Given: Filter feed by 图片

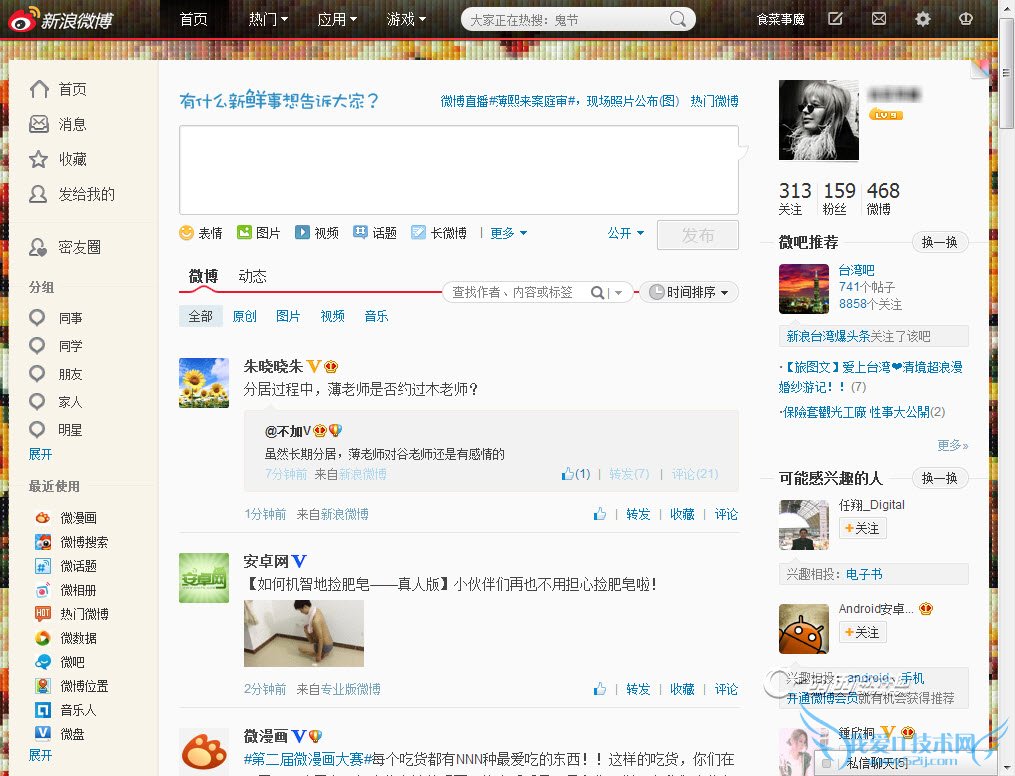Looking at the screenshot, I should pos(288,316).
